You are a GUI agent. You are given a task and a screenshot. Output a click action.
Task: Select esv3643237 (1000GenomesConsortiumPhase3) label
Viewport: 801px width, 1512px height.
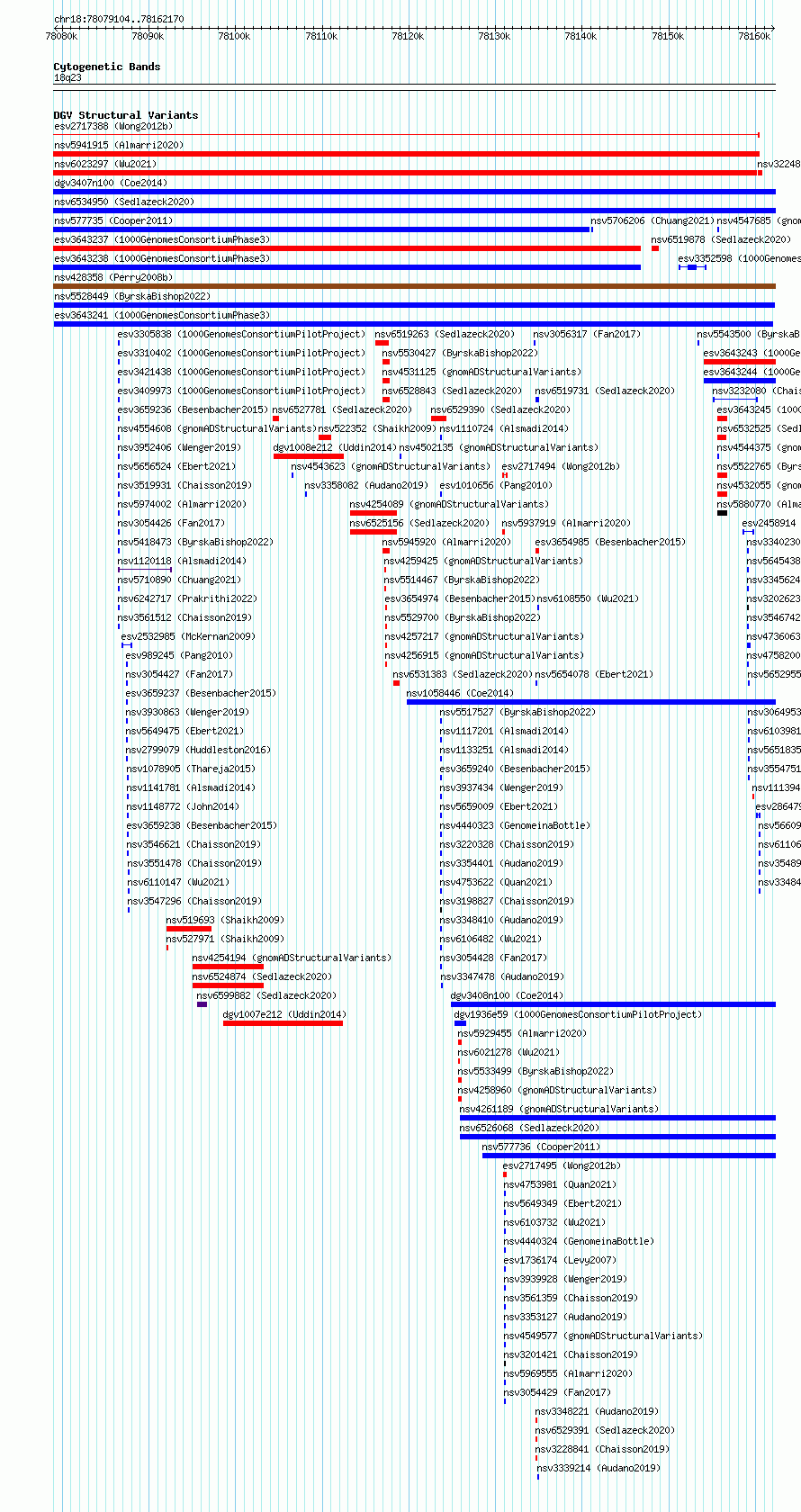point(162,239)
